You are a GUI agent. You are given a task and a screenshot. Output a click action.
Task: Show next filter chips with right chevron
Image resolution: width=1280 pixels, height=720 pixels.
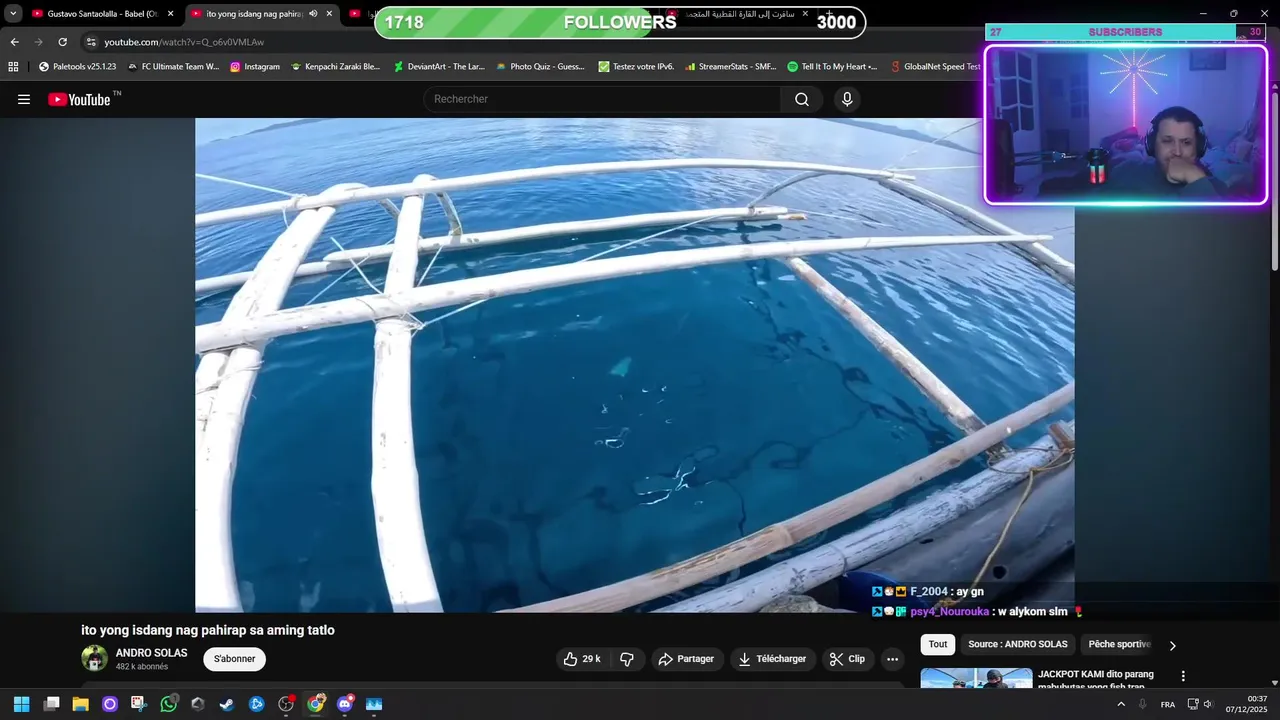point(1173,645)
